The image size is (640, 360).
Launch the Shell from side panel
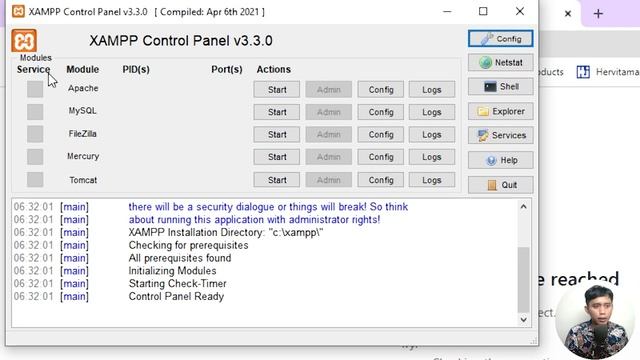tap(500, 87)
